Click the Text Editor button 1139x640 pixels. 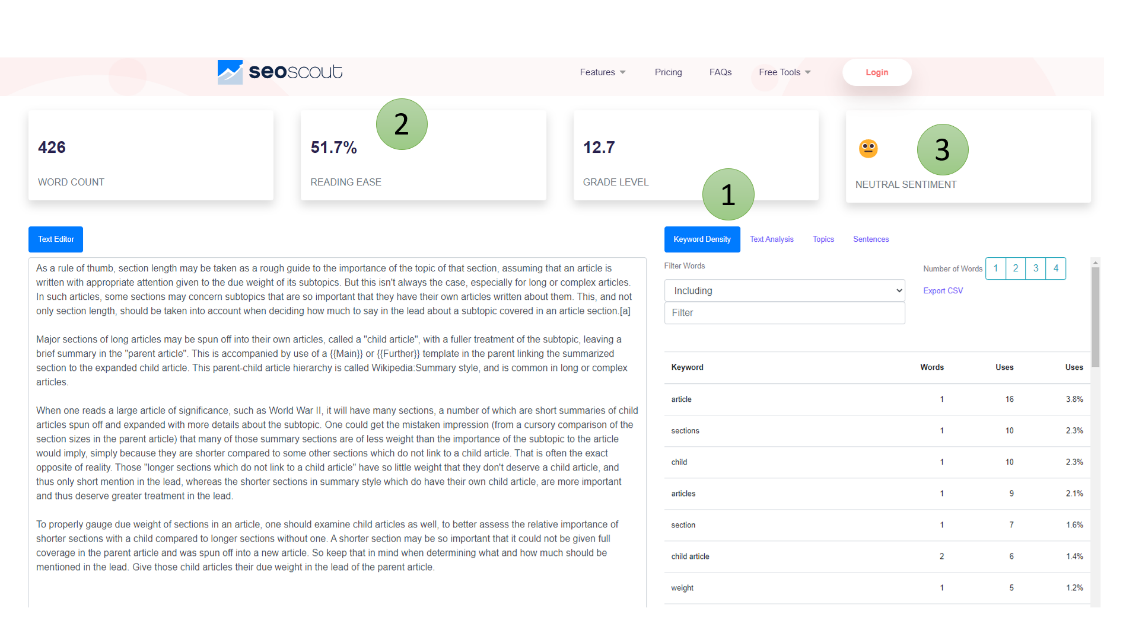click(x=56, y=239)
